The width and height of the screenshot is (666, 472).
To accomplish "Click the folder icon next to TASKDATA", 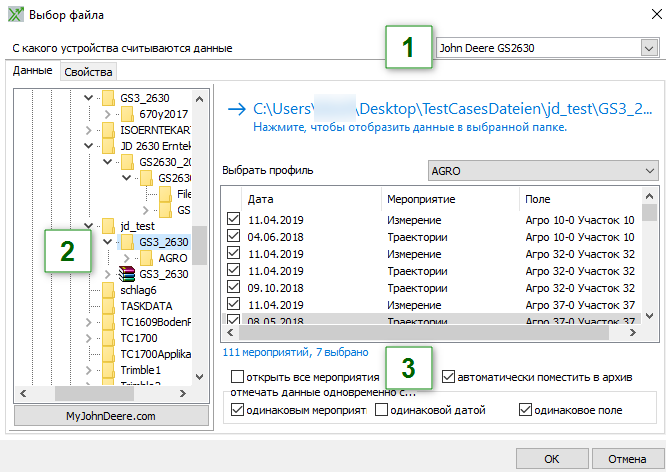I will 108,306.
